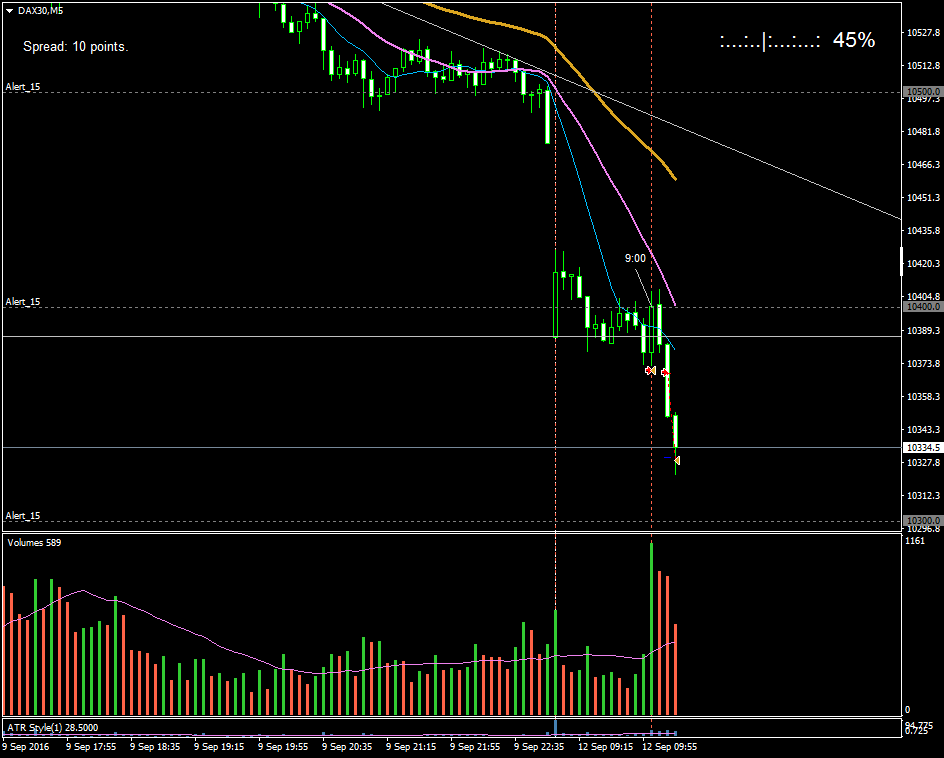Click the 12 Sep 09:15 time axis label

607,746
